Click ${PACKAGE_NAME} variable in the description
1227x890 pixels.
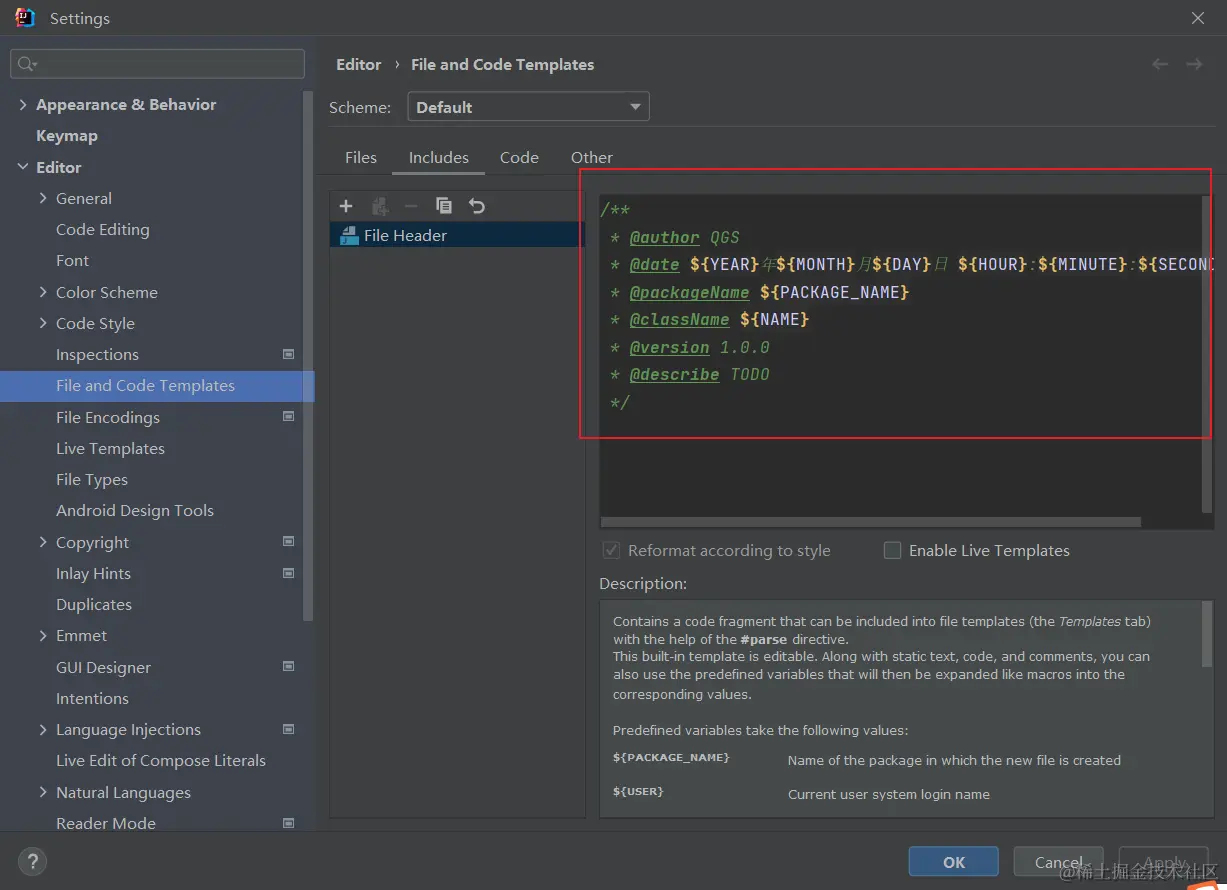(x=671, y=758)
